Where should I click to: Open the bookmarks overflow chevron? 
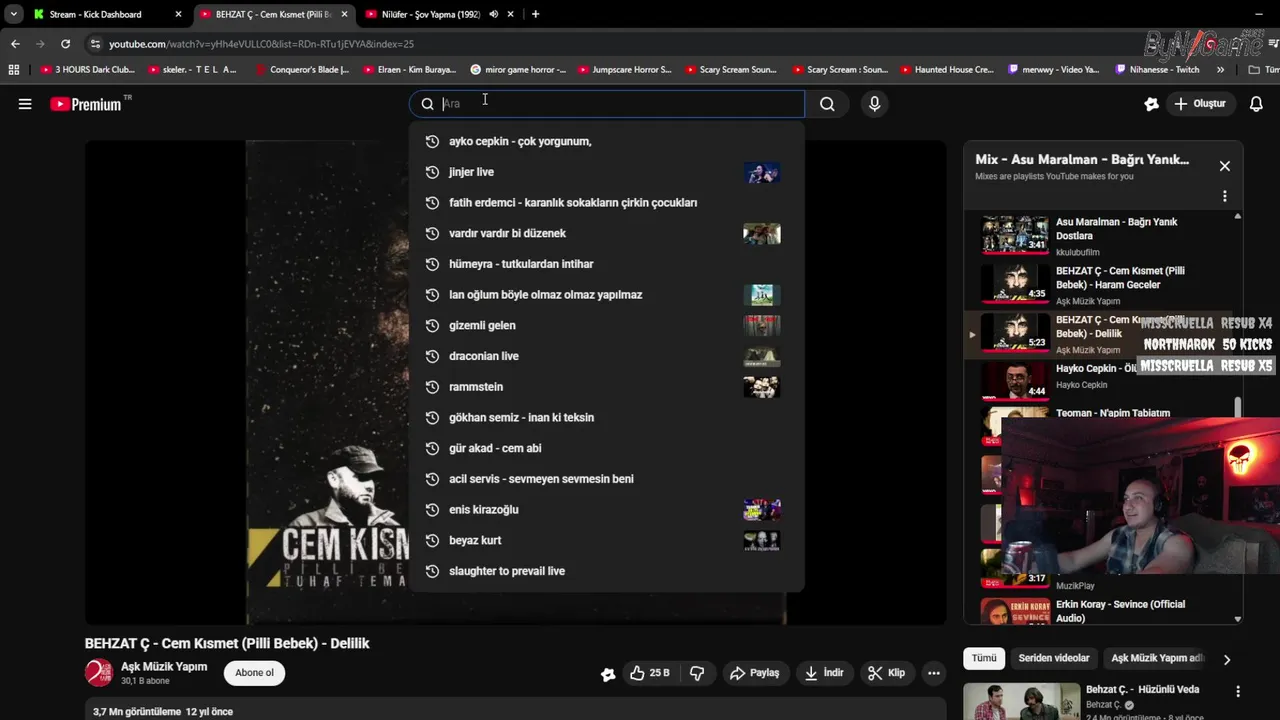[x=1220, y=70]
